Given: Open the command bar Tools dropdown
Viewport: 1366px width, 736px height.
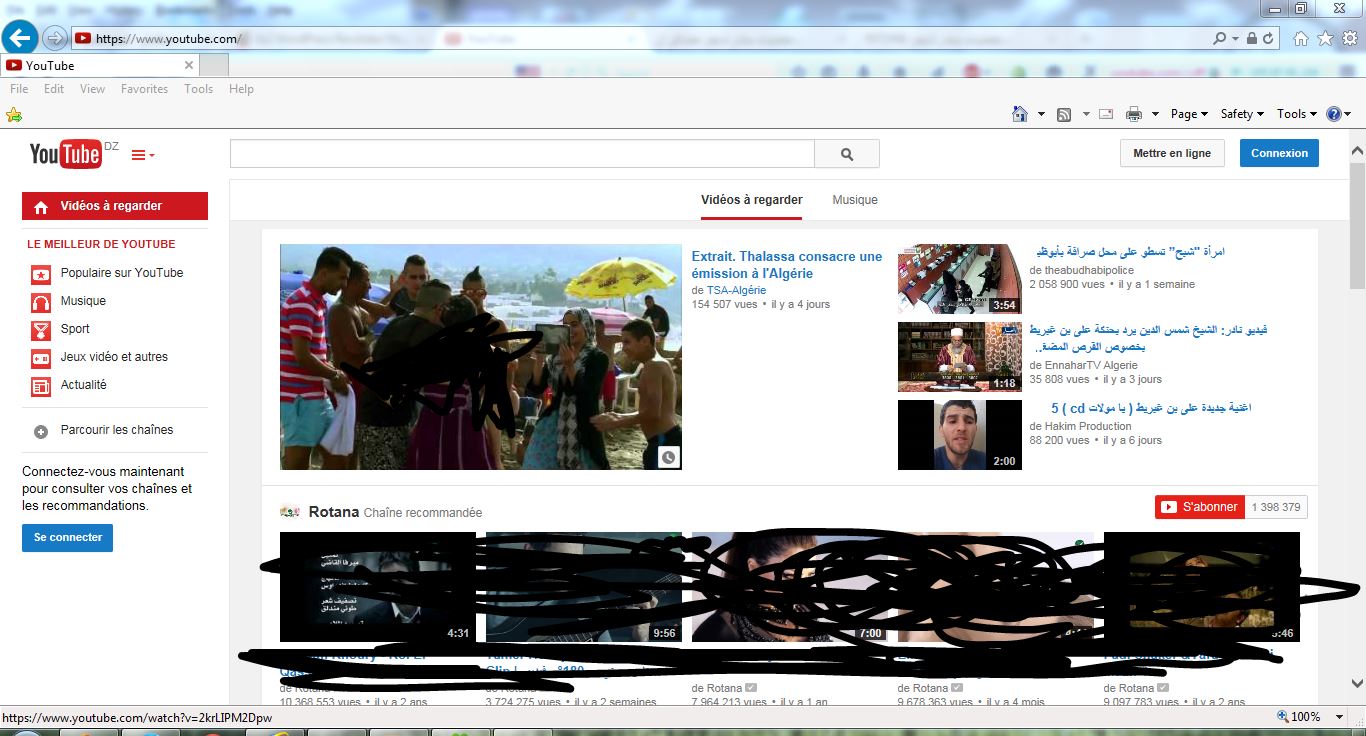Looking at the screenshot, I should [x=1297, y=114].
